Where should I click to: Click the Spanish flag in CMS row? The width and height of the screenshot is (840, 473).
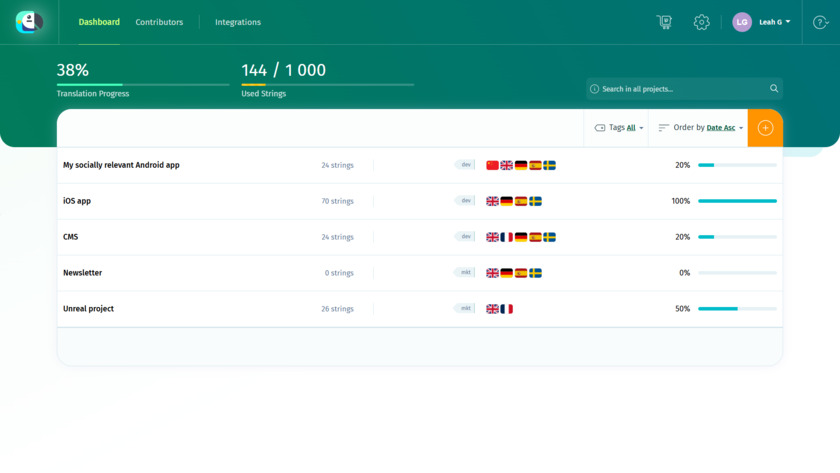click(x=535, y=237)
